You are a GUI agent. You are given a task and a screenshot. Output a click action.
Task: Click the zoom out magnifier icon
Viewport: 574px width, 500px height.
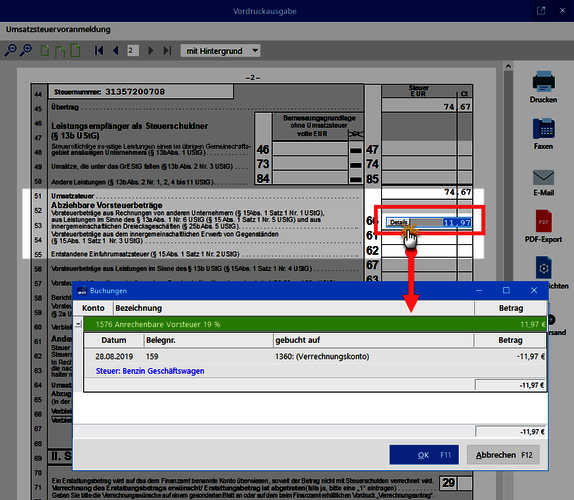(x=10, y=51)
